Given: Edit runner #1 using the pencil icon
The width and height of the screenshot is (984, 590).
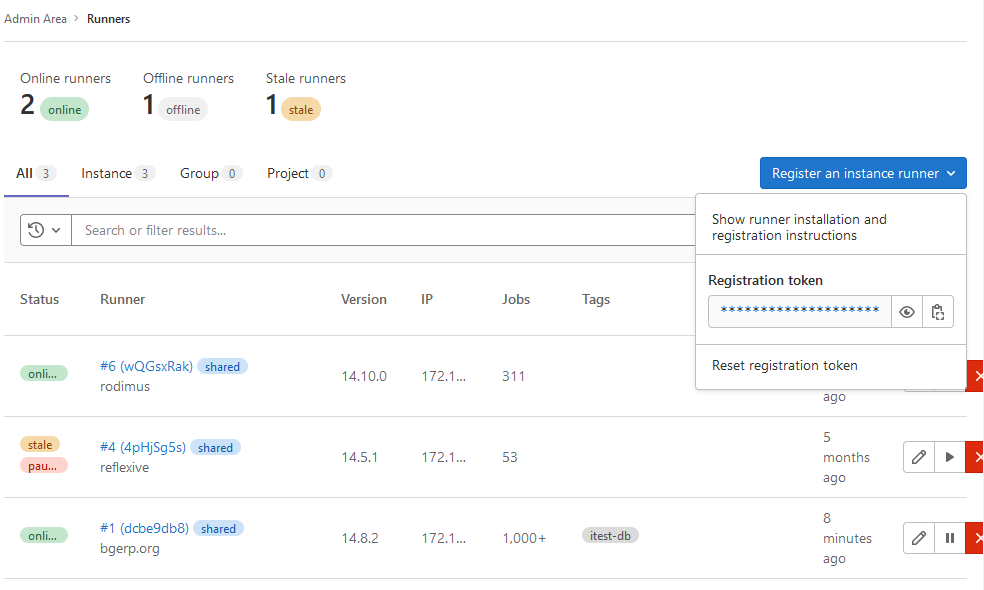Looking at the screenshot, I should click(x=918, y=537).
